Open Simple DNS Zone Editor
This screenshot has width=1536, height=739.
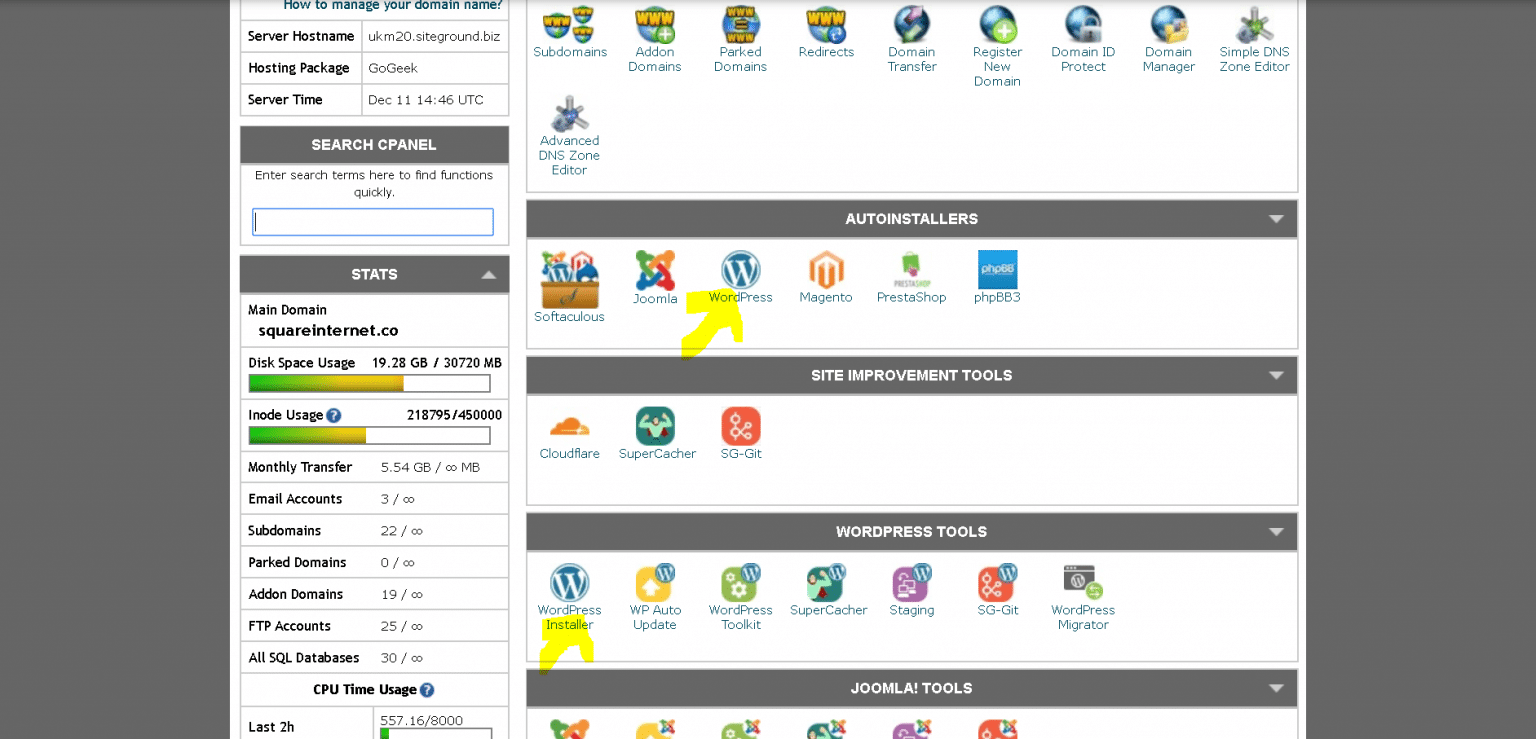[1254, 40]
